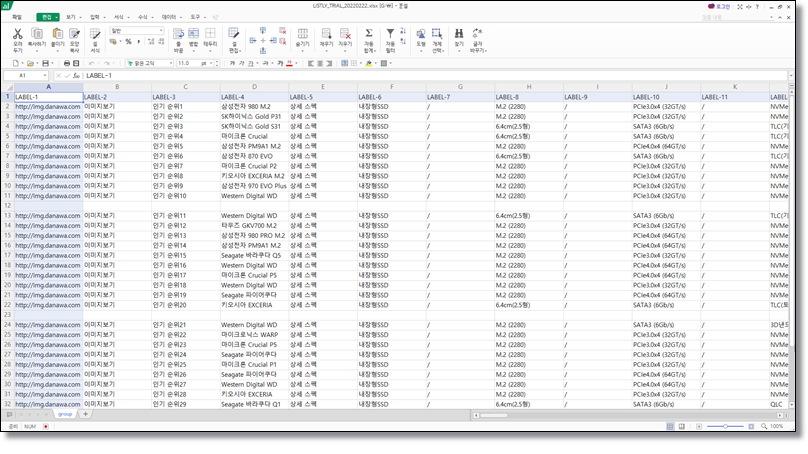Open the 입력 (Insert) menu
Screen dimensions: 808x454
95,18
